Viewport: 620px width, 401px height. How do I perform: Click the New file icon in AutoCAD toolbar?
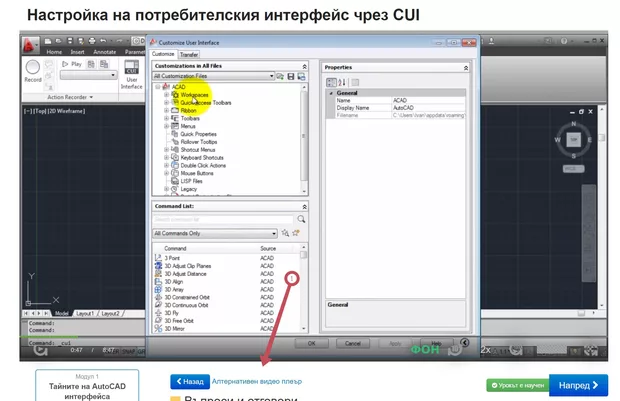click(48, 41)
